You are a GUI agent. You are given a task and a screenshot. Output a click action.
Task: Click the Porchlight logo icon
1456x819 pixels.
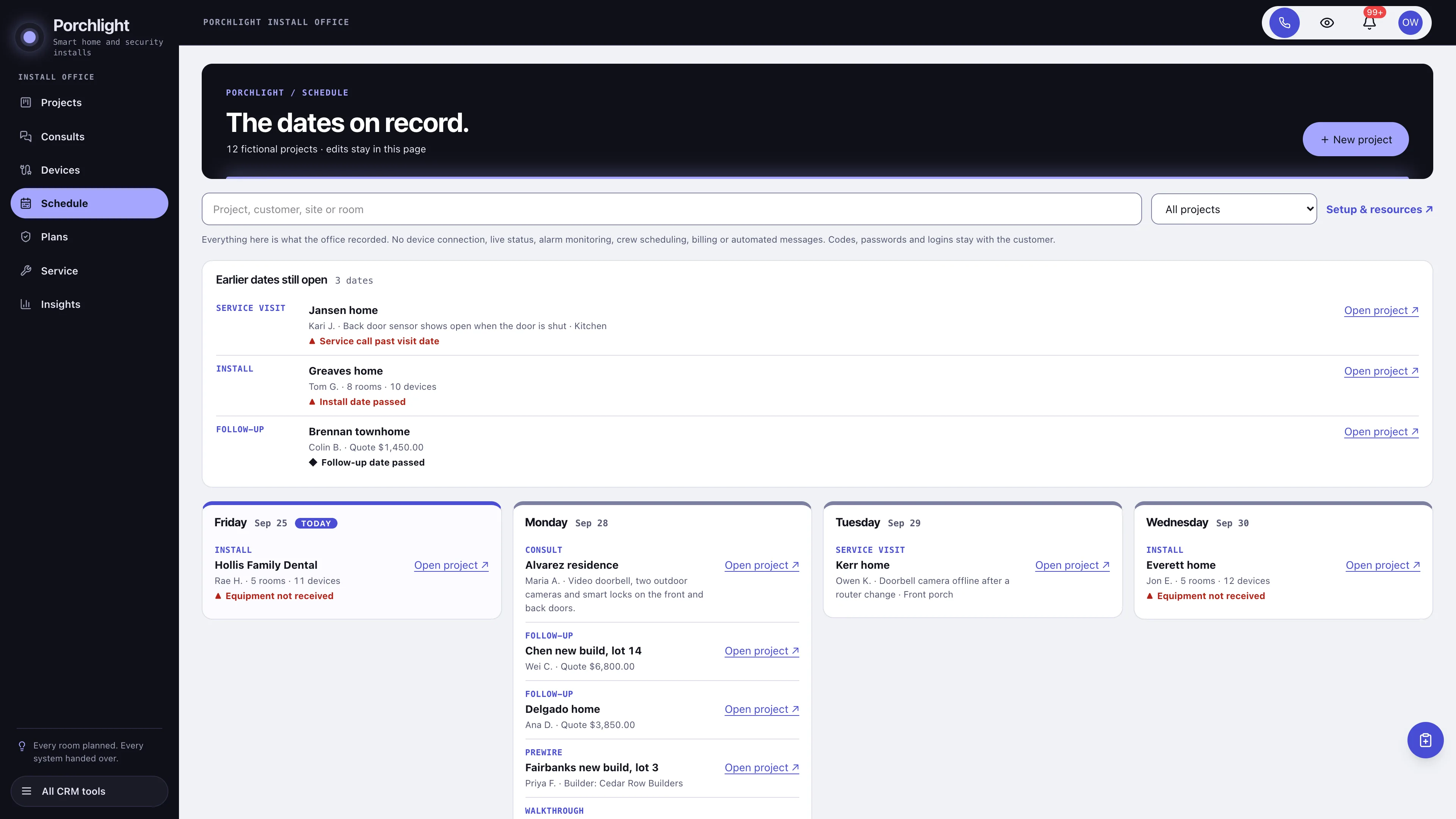(30, 37)
